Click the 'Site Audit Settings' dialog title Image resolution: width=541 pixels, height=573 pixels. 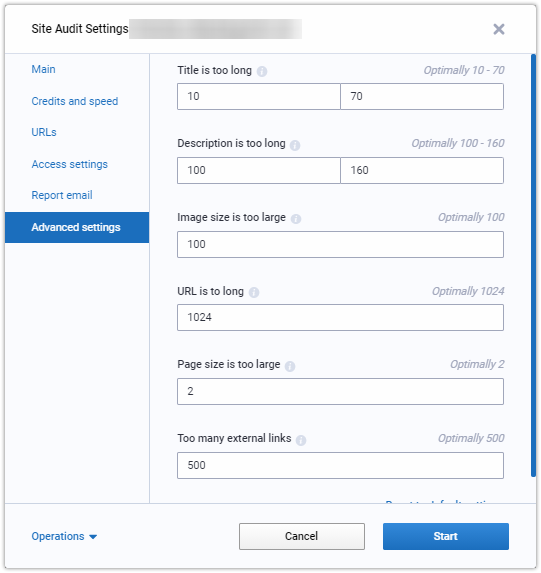pyautogui.click(x=80, y=29)
